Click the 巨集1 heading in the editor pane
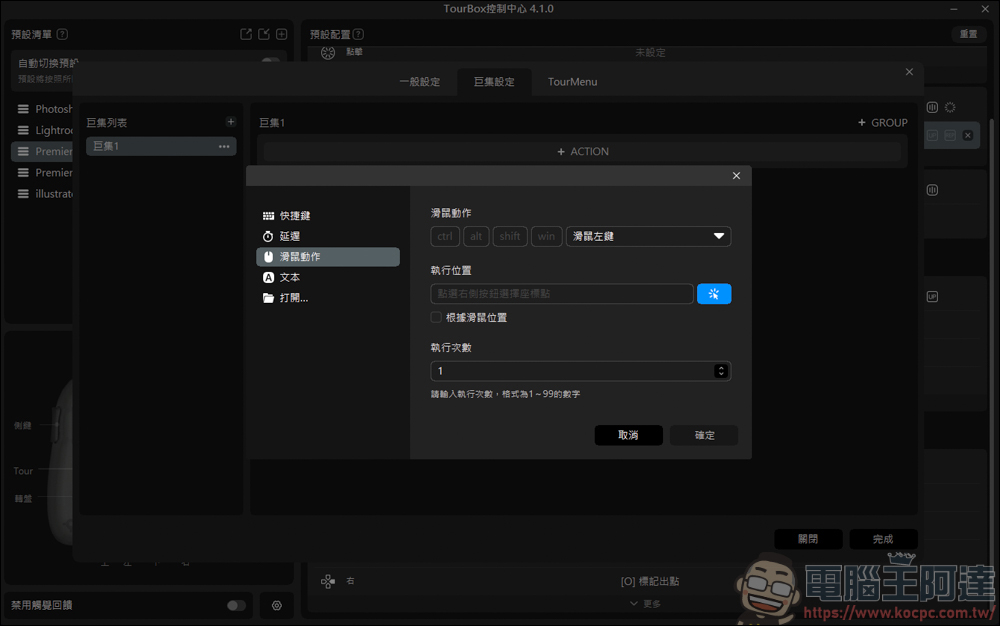The height and width of the screenshot is (626, 1000). tap(272, 122)
